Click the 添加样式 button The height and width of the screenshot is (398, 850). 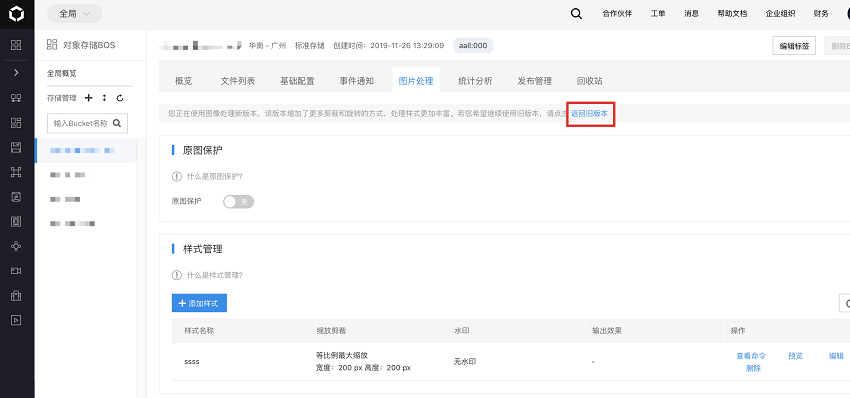199,303
